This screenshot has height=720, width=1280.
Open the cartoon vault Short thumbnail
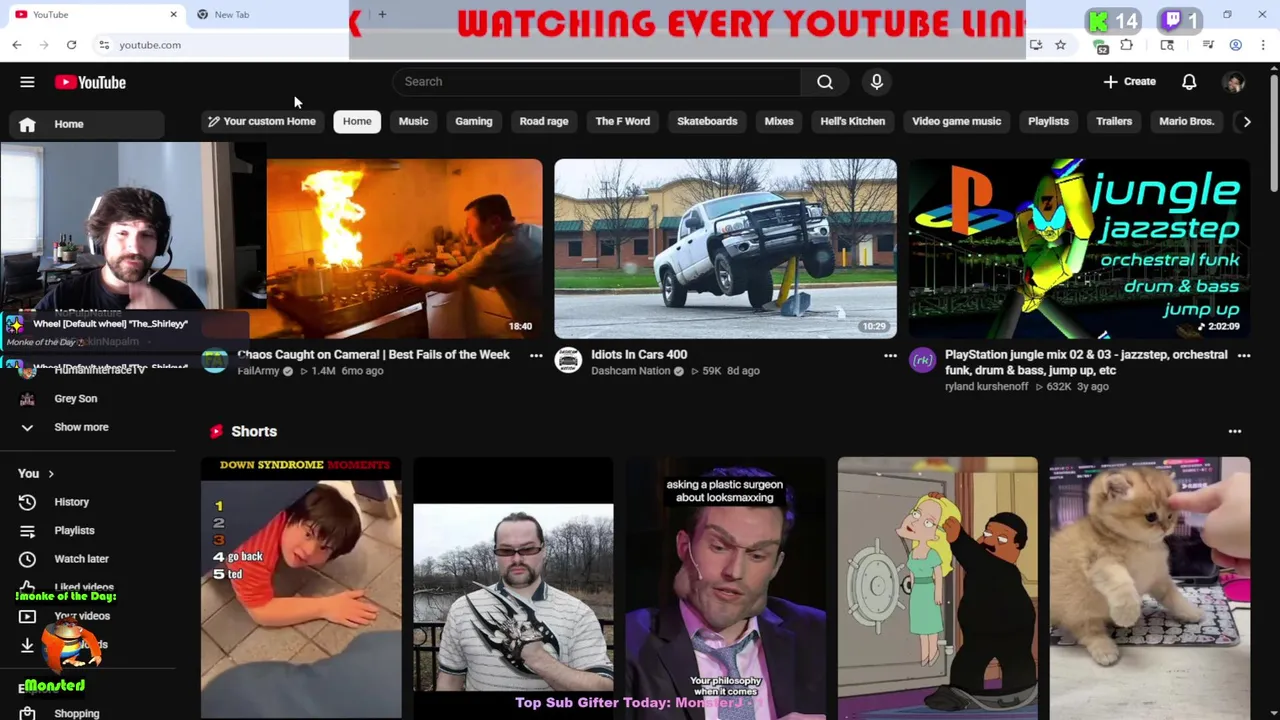(x=938, y=588)
